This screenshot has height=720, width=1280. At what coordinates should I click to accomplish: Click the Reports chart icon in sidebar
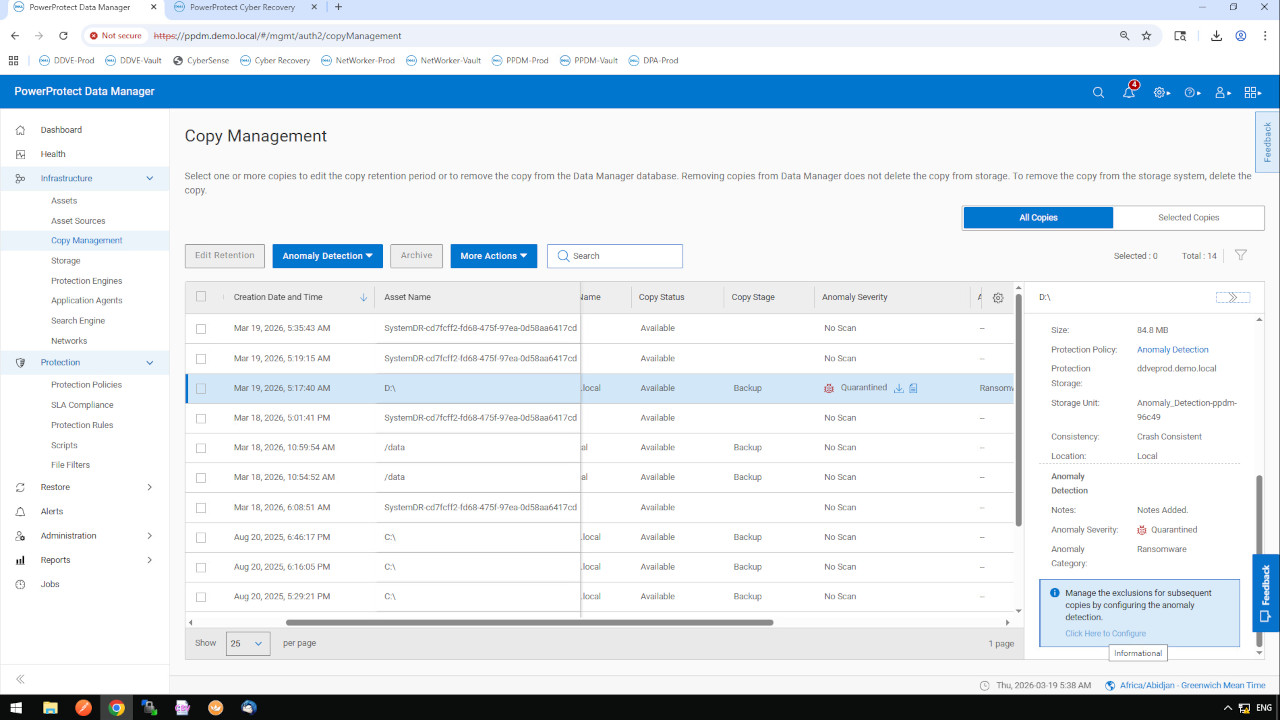[21, 560]
